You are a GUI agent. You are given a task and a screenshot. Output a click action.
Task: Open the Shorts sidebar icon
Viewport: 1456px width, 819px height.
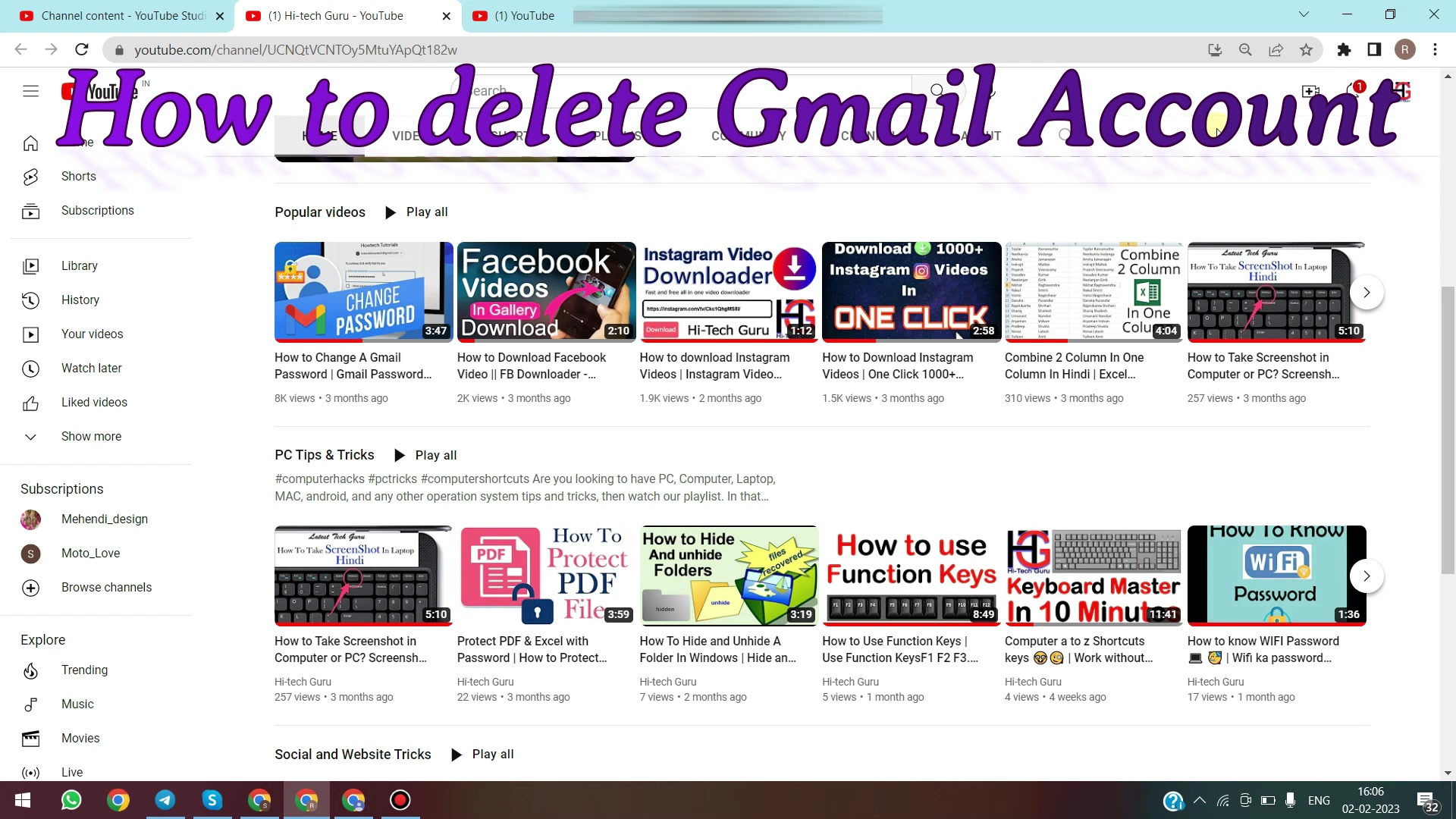pyautogui.click(x=30, y=177)
